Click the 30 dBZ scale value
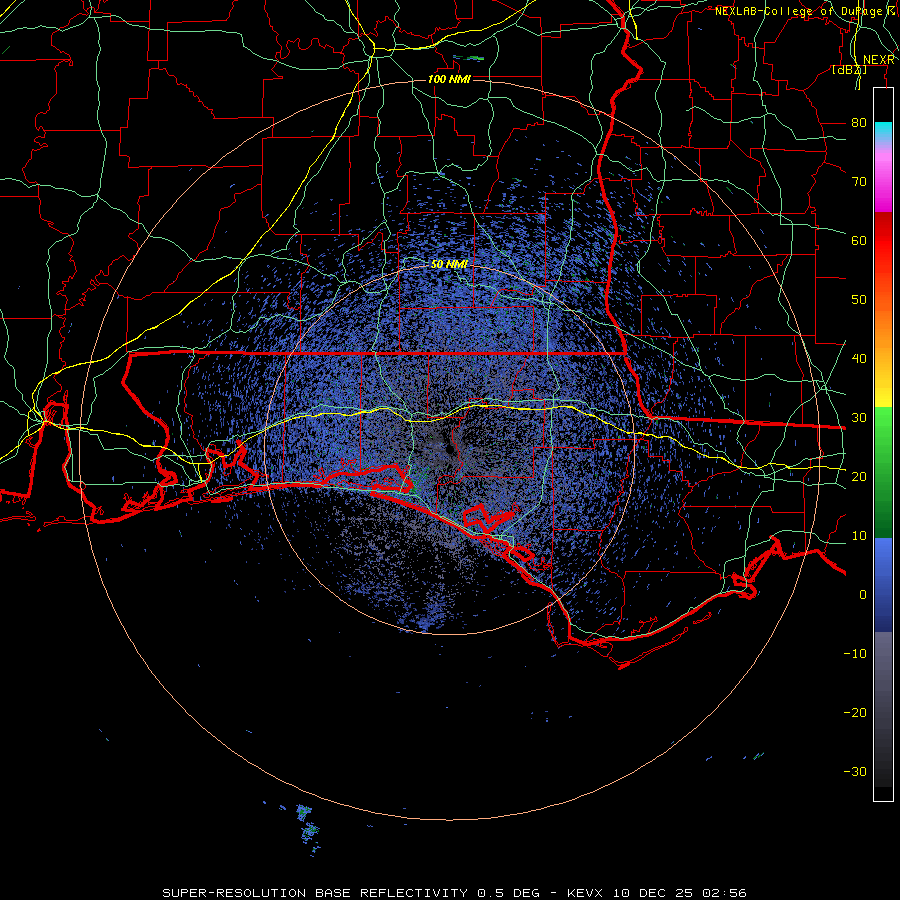The height and width of the screenshot is (900, 900). click(x=859, y=417)
